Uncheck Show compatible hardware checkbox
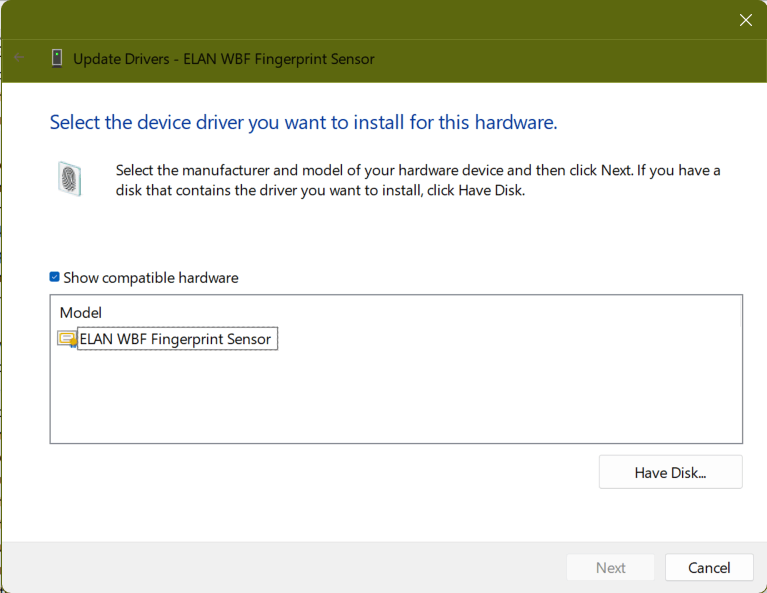 [55, 277]
